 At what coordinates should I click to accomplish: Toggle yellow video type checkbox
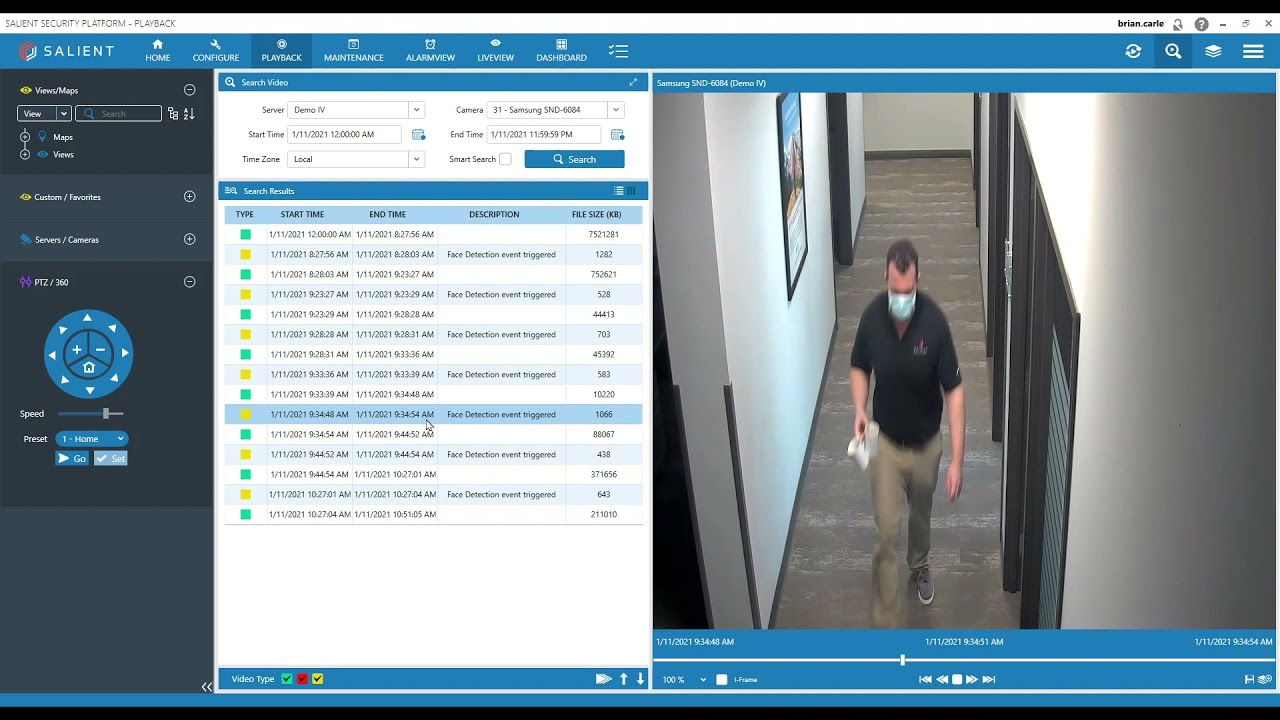[317, 679]
